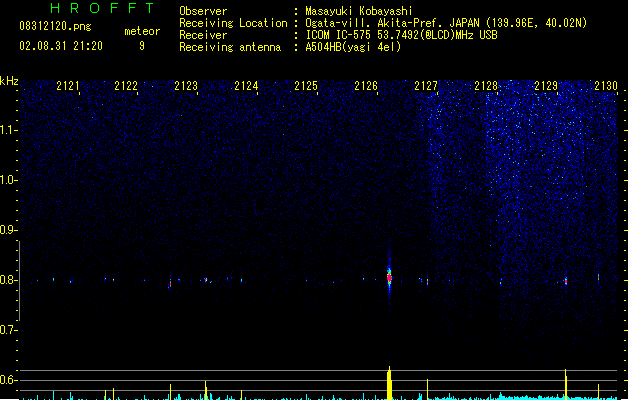Select the file name 08312120.png

tap(55, 26)
